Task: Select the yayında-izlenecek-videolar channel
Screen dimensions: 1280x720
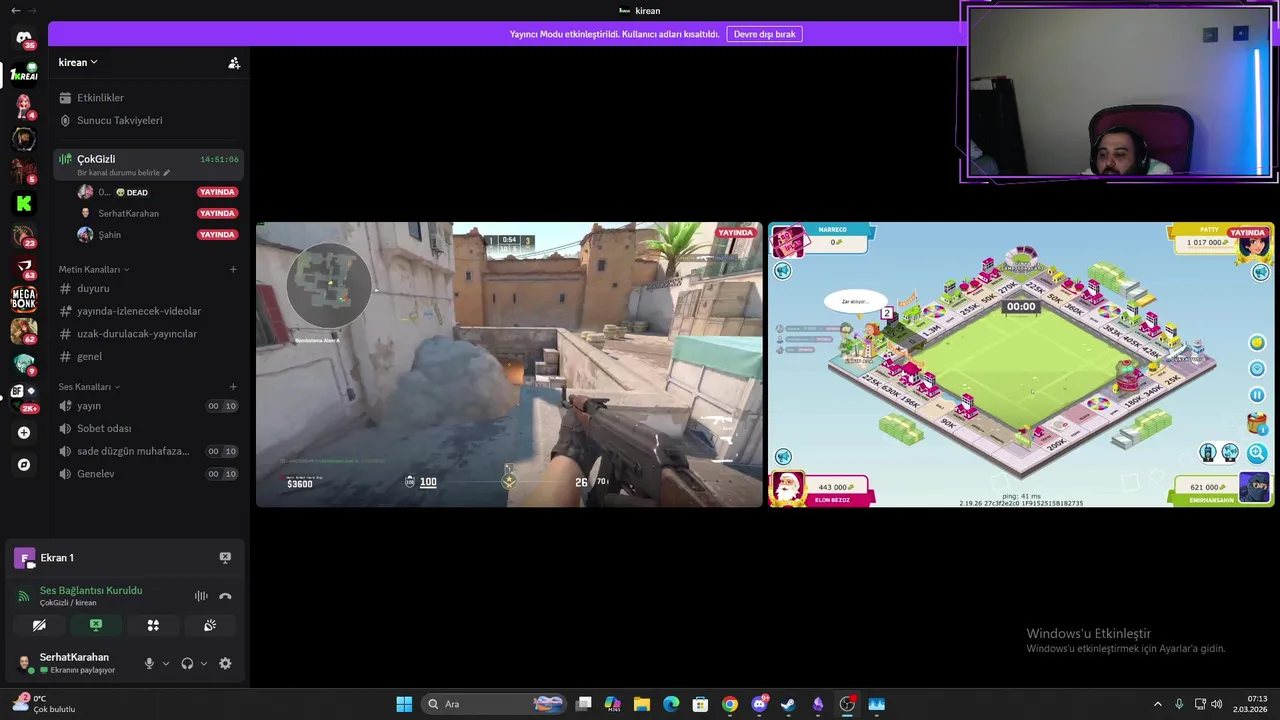Action: tap(148, 311)
